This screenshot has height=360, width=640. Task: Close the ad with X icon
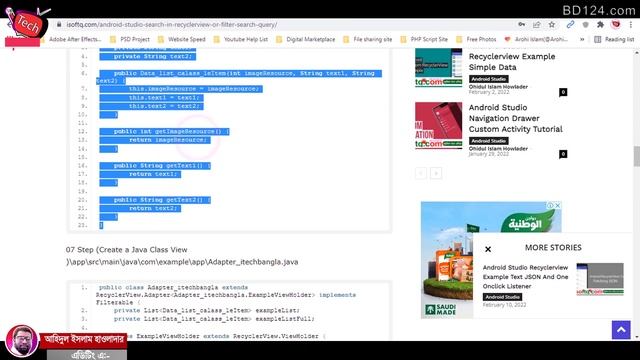tap(558, 206)
